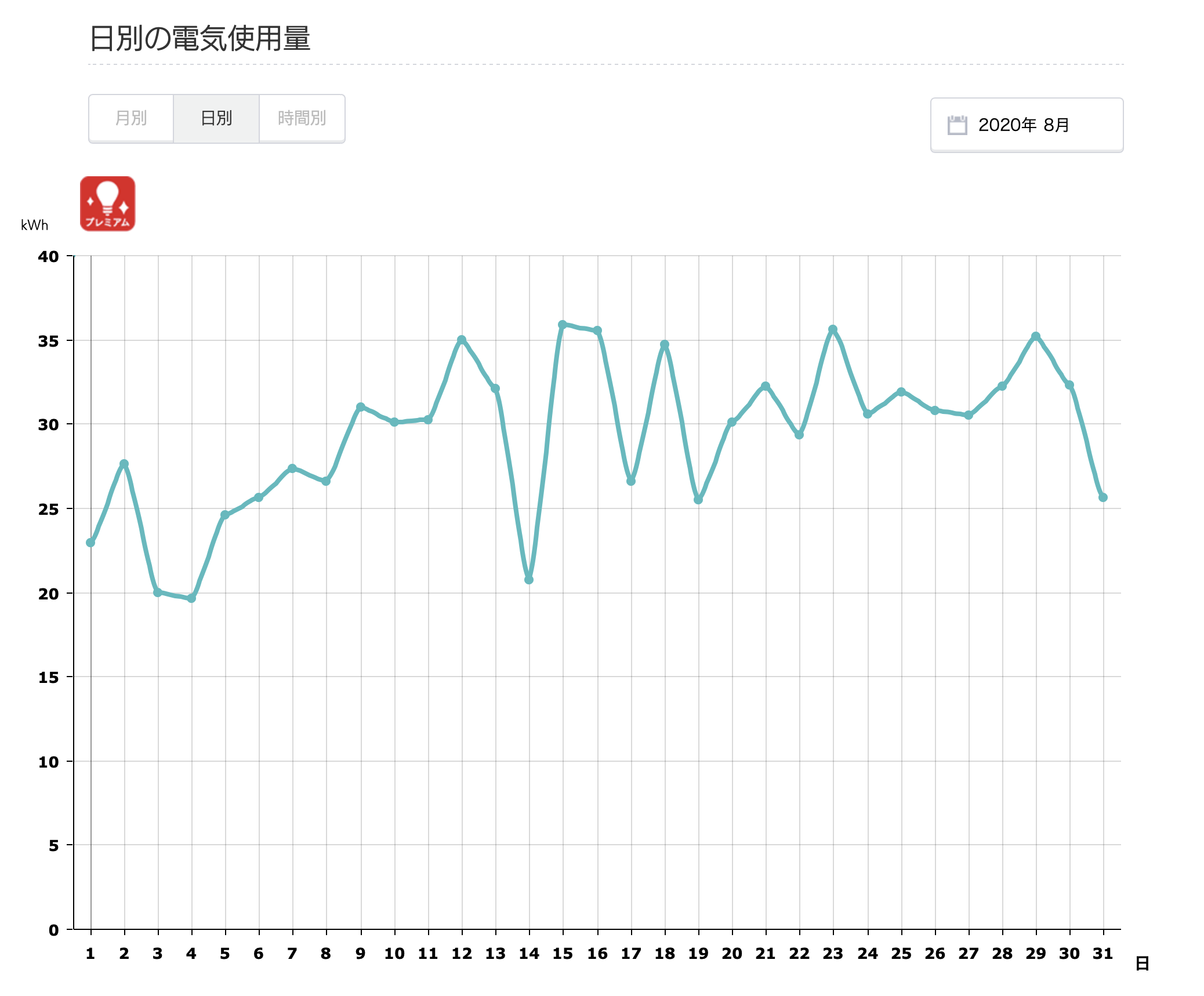Select the 日別 daily tab

216,118
